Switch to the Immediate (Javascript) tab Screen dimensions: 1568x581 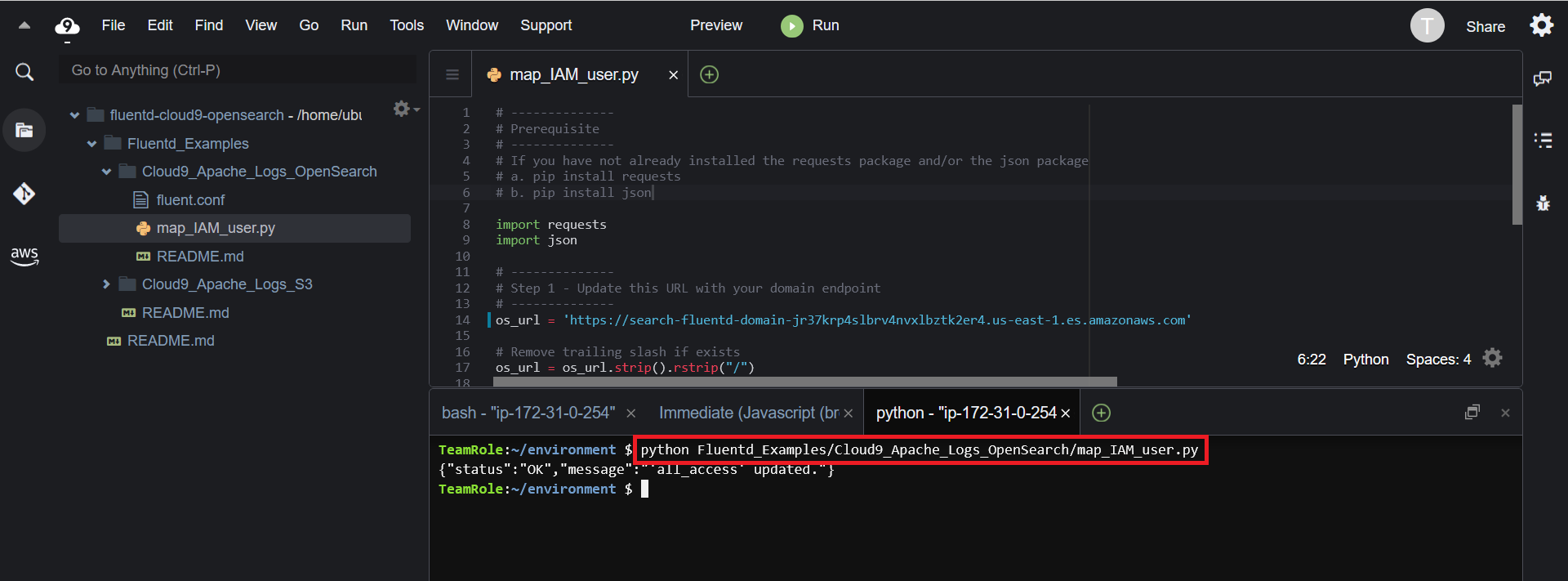pos(749,413)
